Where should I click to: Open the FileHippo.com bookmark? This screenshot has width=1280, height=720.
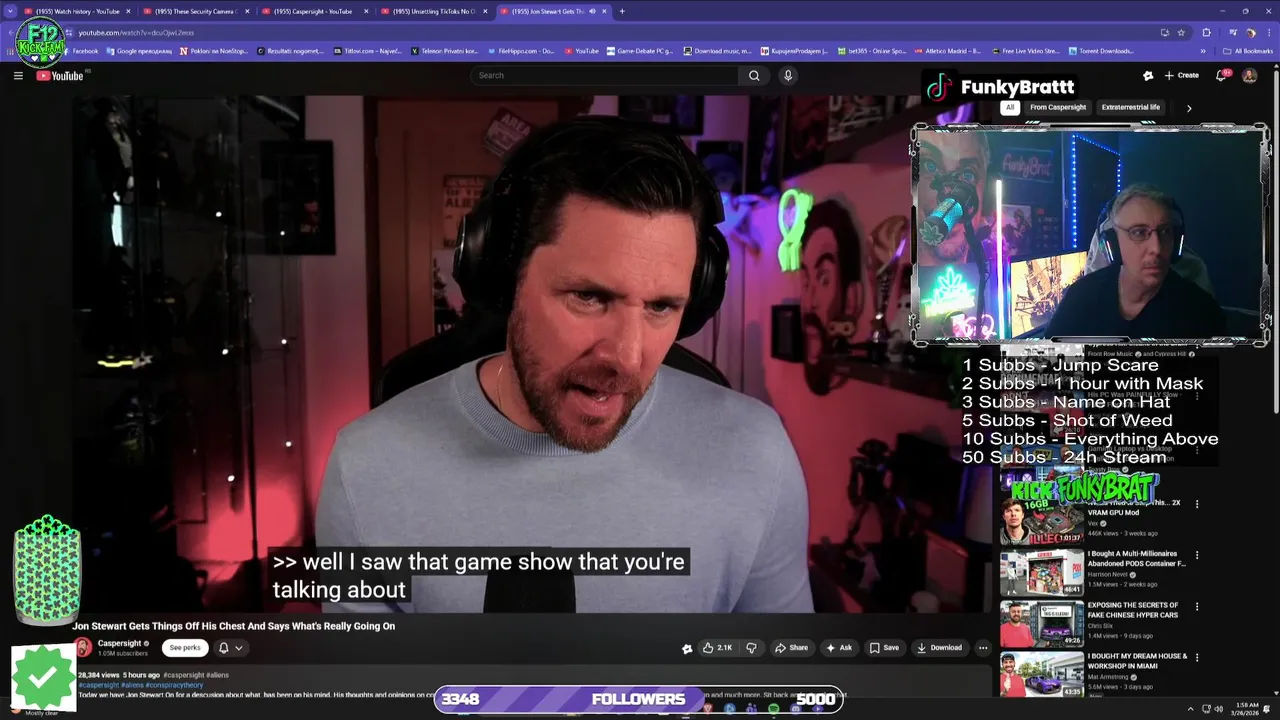[x=521, y=51]
